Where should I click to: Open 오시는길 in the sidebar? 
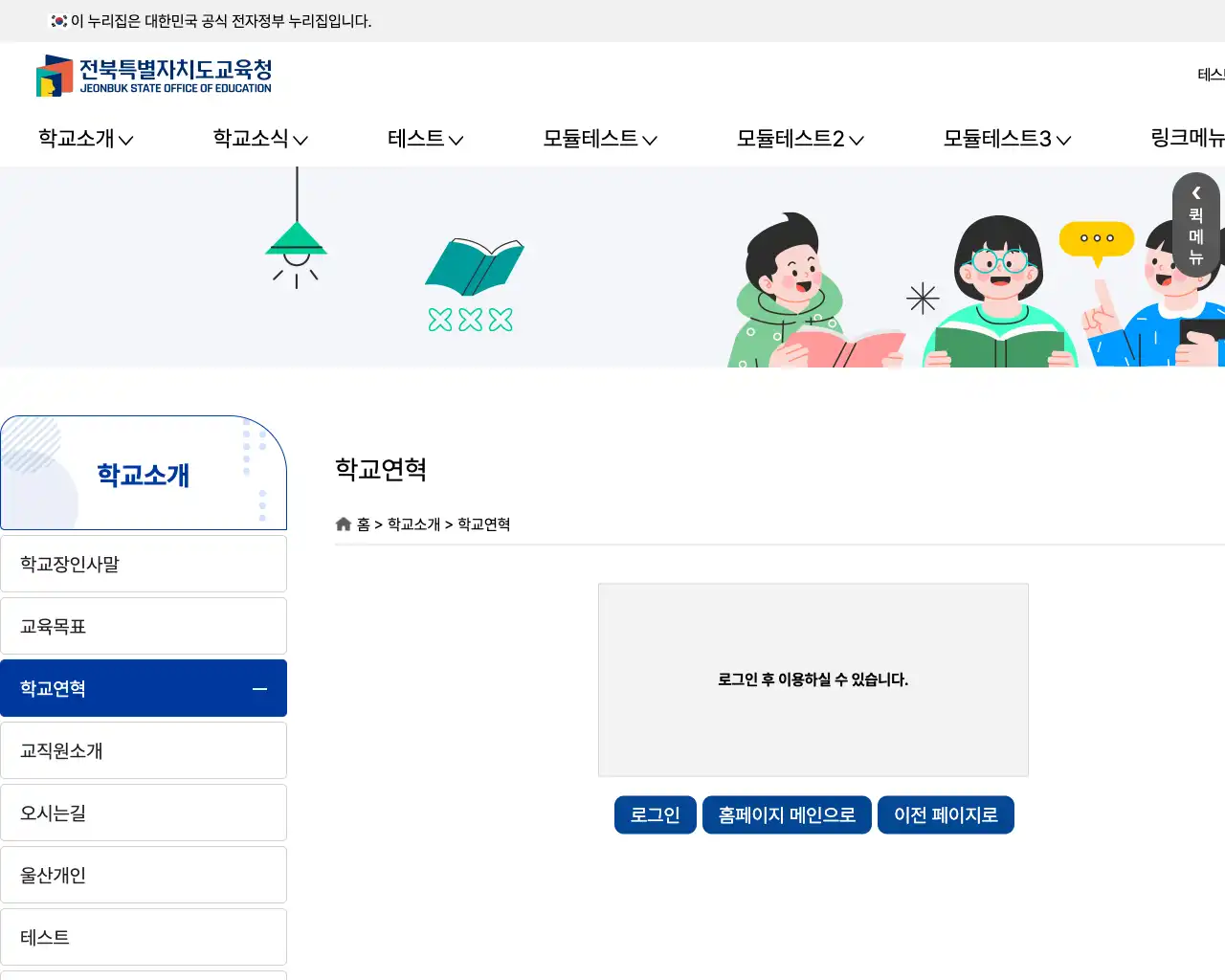[144, 813]
